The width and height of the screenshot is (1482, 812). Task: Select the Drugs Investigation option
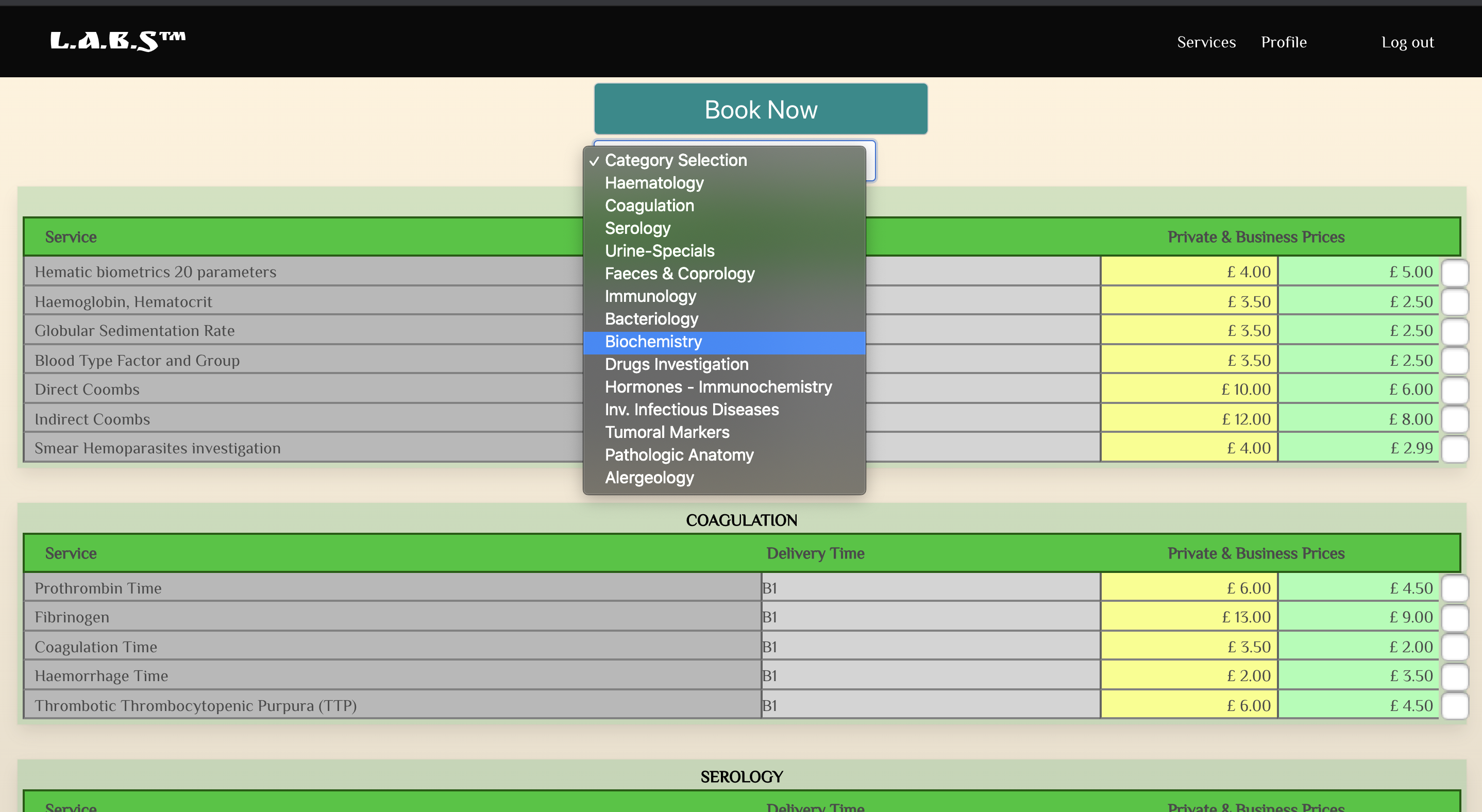point(676,364)
